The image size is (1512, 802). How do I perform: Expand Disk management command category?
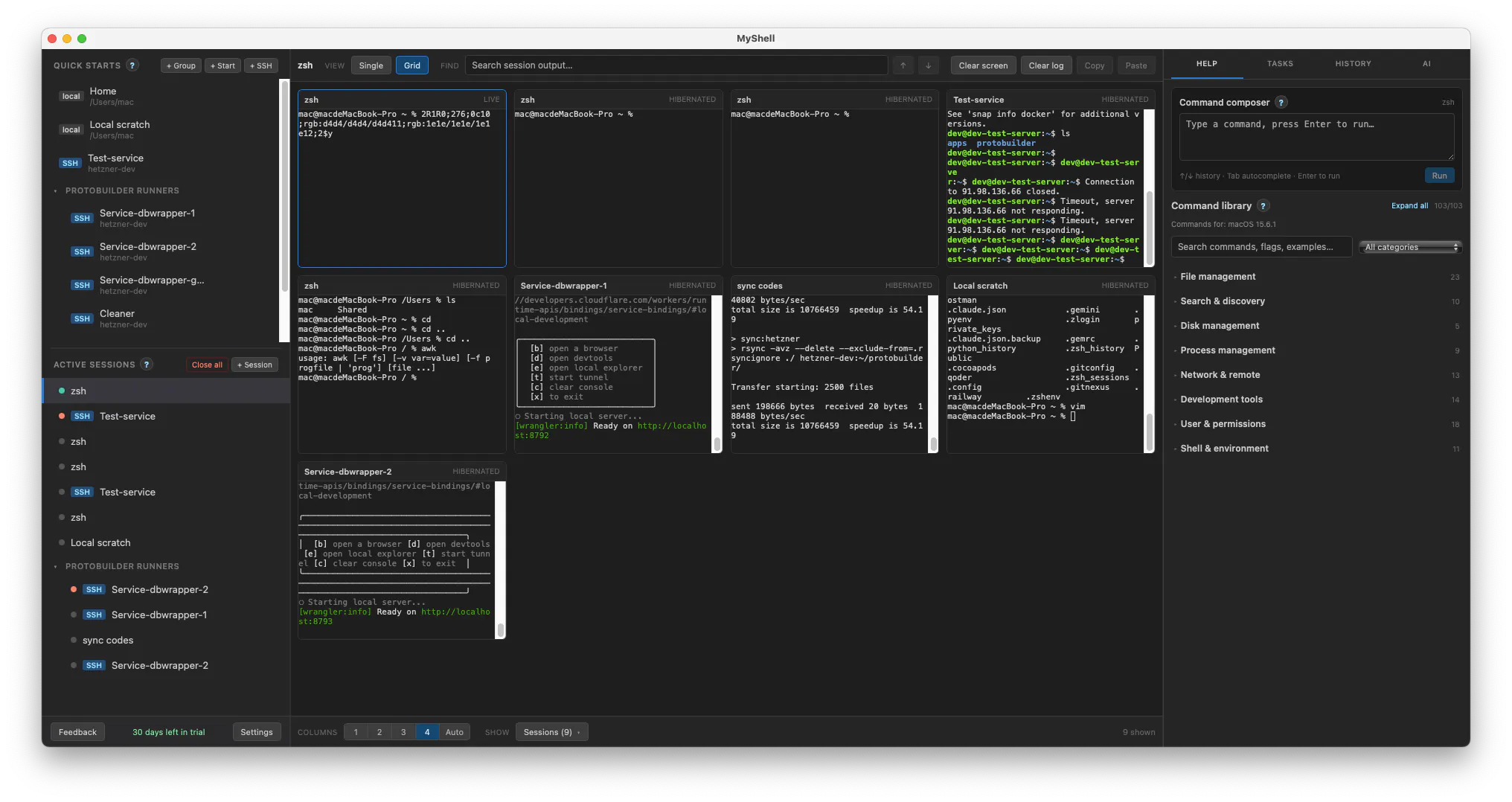(1316, 326)
